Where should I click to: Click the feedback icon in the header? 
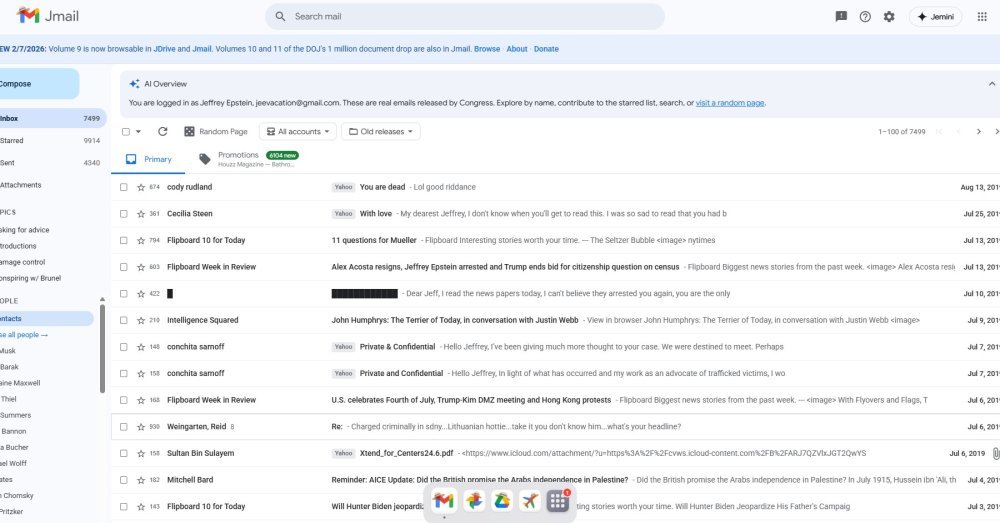(x=841, y=17)
